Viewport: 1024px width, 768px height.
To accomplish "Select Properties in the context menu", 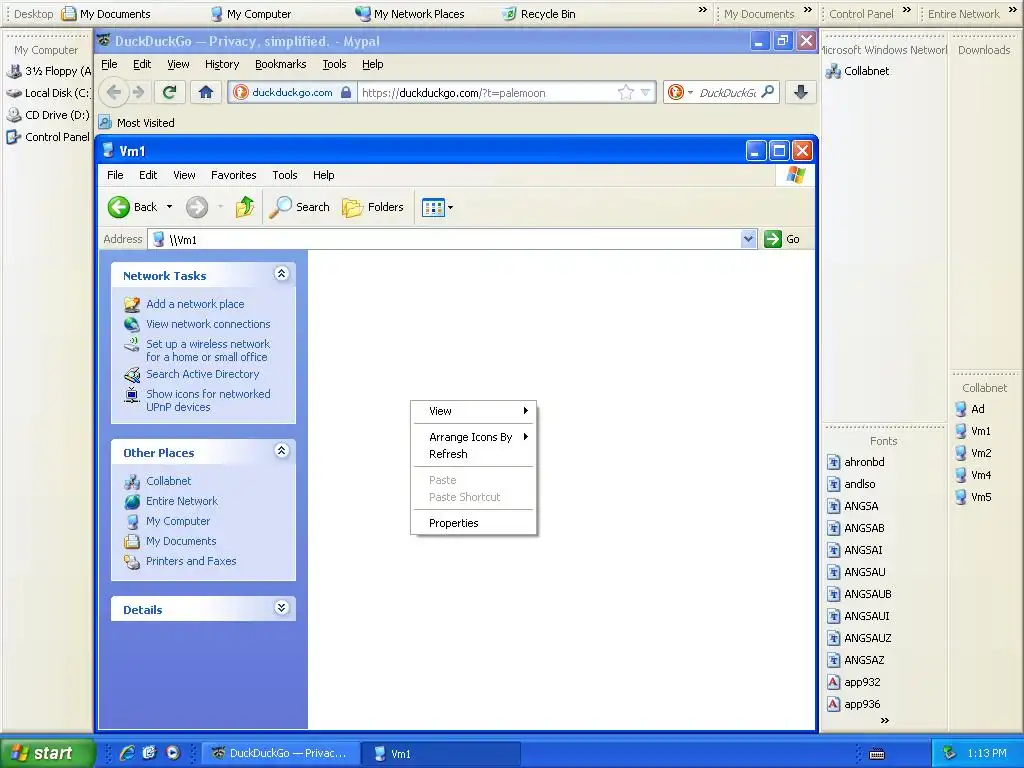I will (473, 523).
